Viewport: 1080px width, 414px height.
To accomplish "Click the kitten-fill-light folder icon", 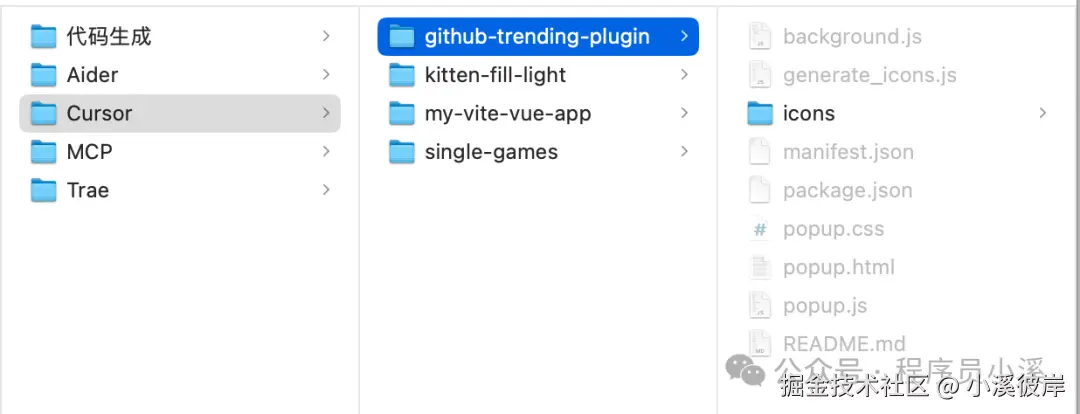I will (401, 75).
